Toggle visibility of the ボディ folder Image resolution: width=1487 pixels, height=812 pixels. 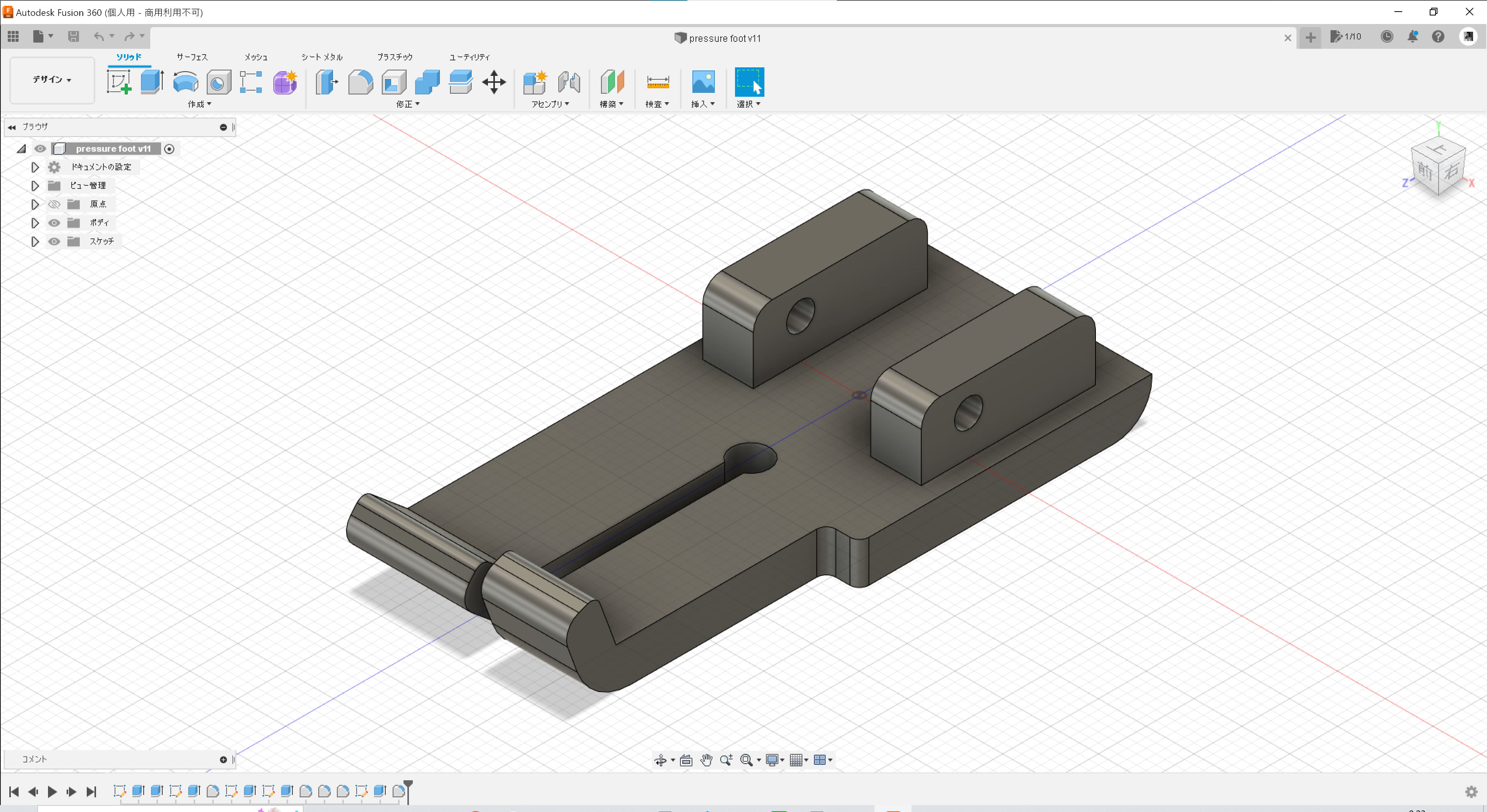(x=54, y=223)
